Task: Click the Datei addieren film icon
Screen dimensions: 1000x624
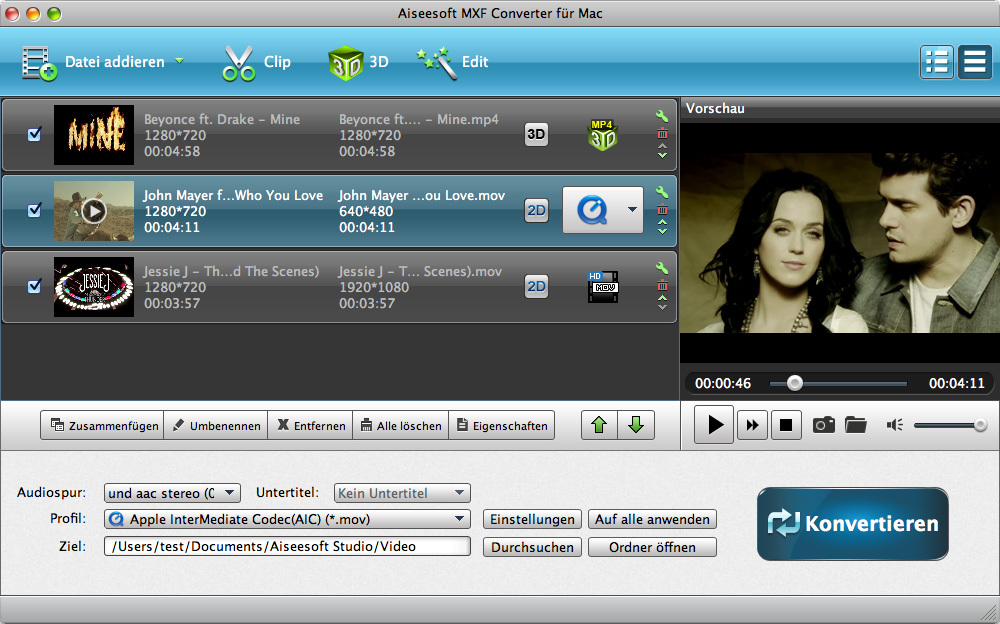Action: pyautogui.click(x=40, y=63)
